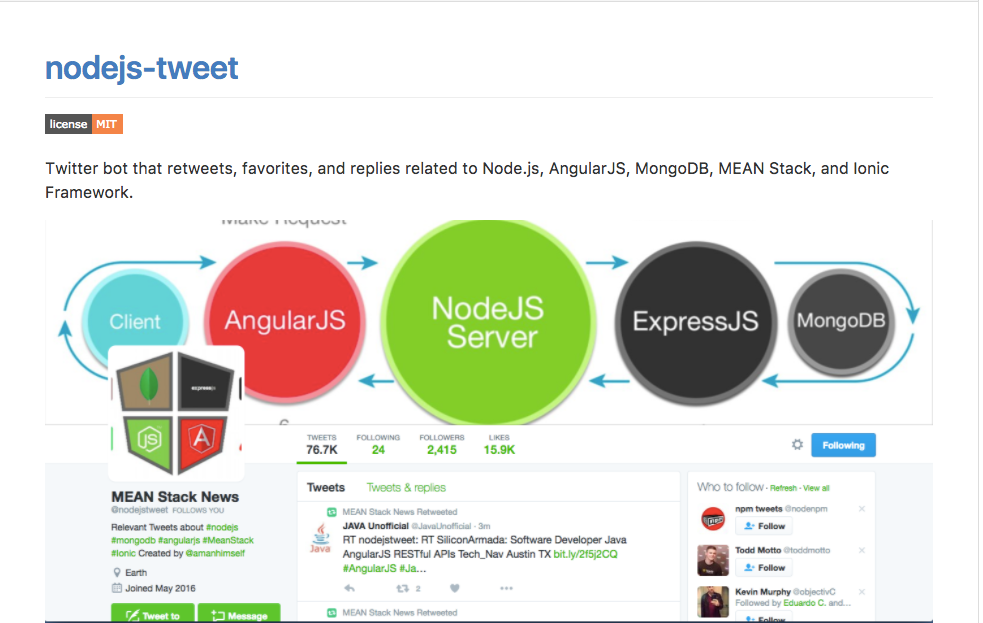The image size is (983, 623).
Task: Click the npm tweets avatar icon
Action: pyautogui.click(x=713, y=519)
